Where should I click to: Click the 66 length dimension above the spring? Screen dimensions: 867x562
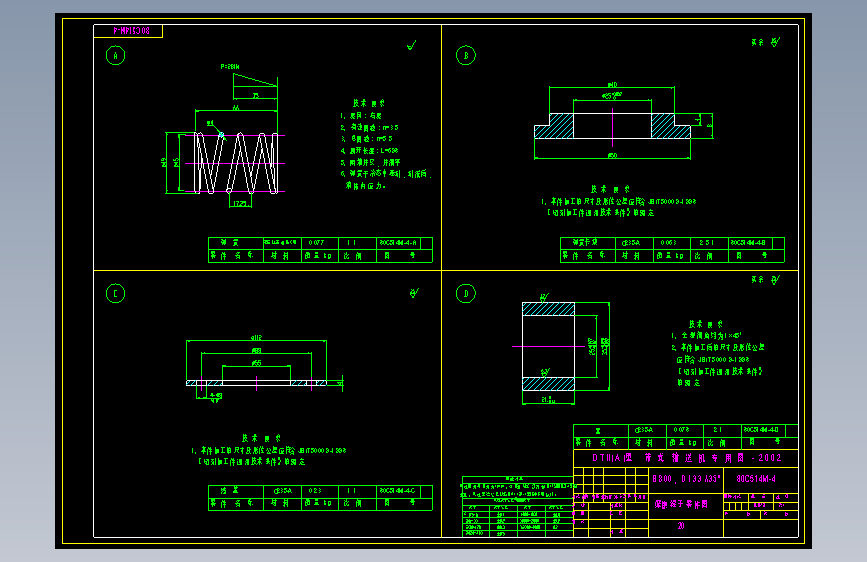click(236, 107)
